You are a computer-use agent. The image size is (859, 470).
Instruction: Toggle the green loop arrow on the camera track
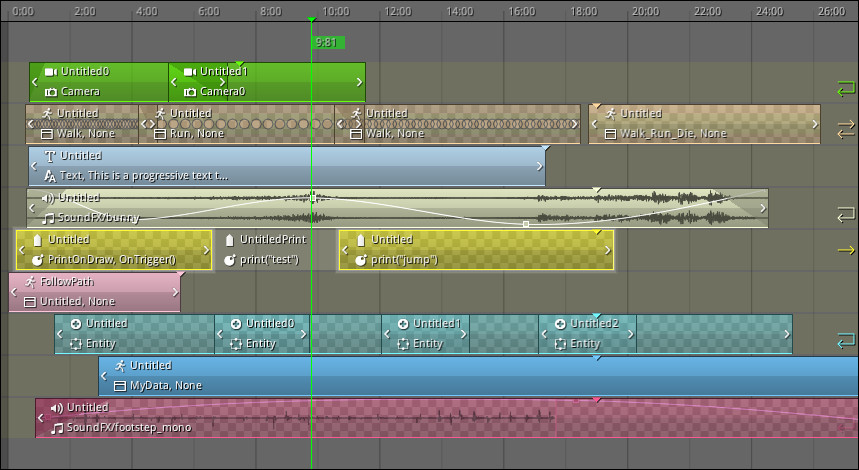[846, 88]
